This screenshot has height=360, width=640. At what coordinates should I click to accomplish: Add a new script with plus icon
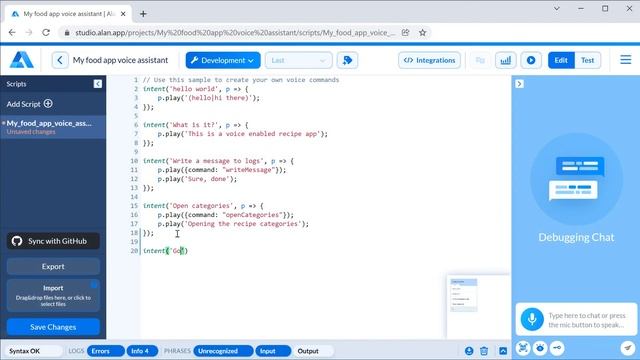click(x=48, y=103)
